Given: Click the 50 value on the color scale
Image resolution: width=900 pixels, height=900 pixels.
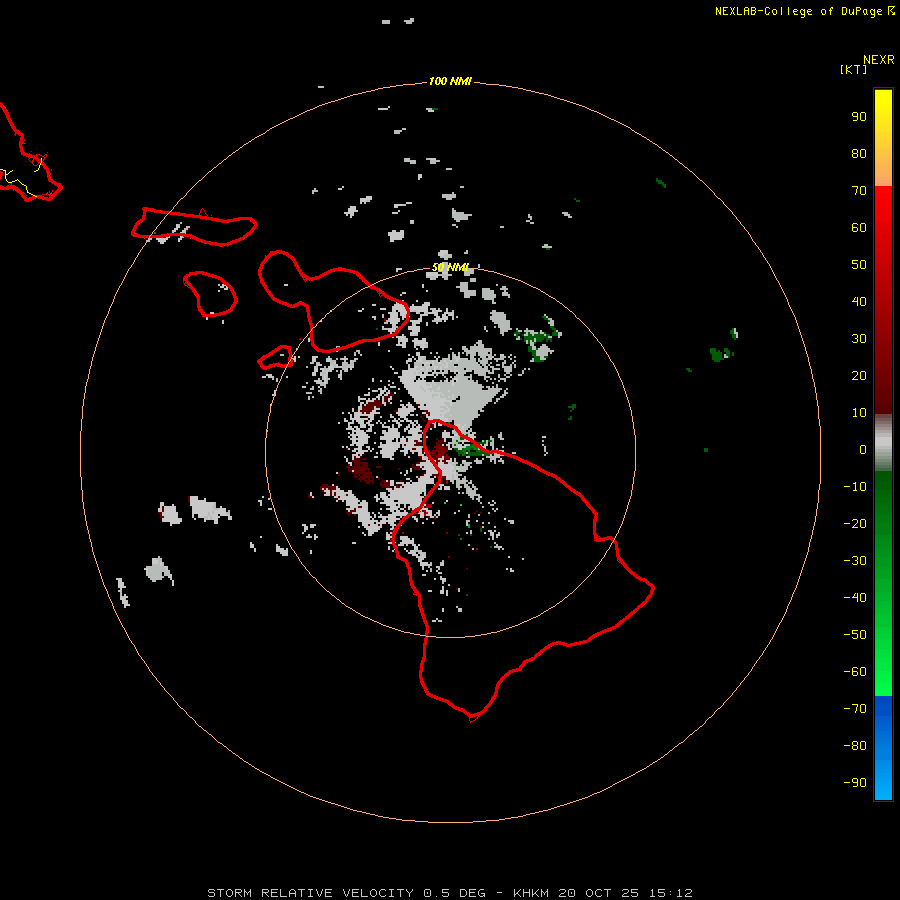Looking at the screenshot, I should (x=859, y=265).
